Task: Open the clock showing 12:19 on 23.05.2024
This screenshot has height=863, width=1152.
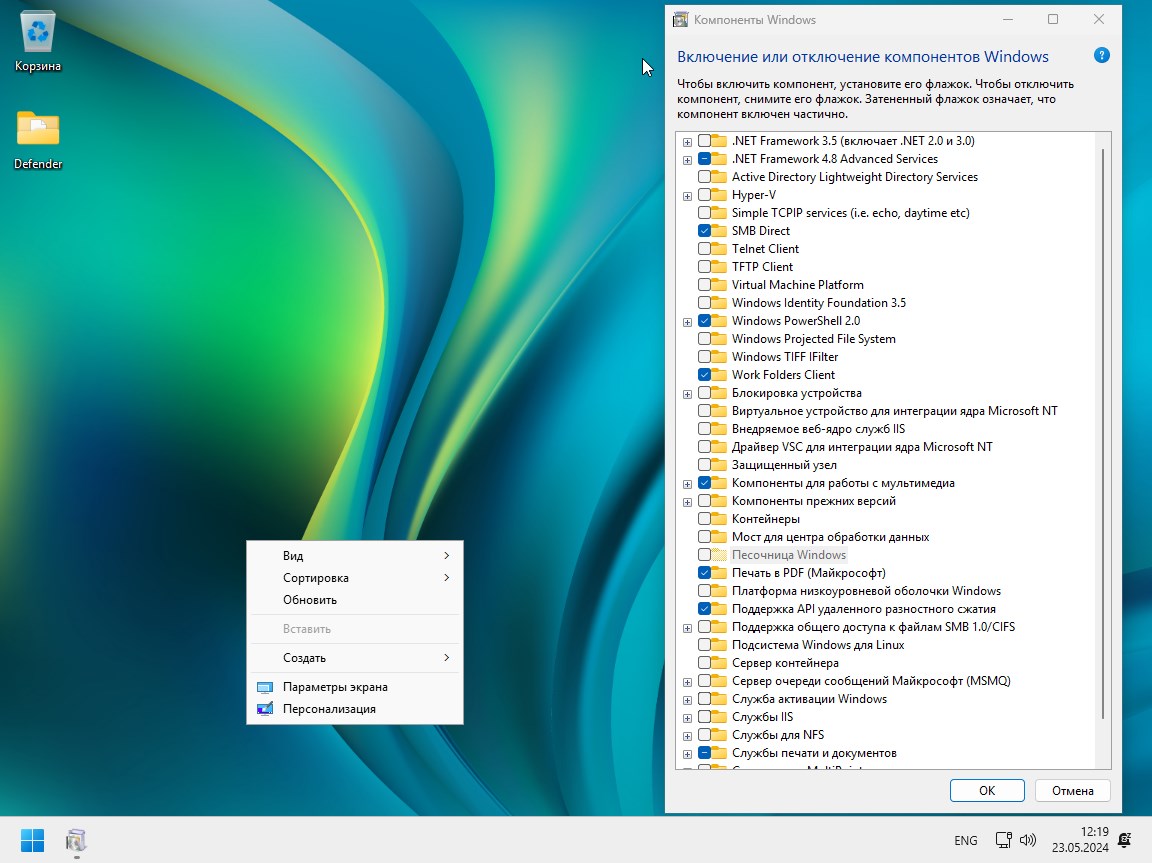Action: click(1079, 839)
